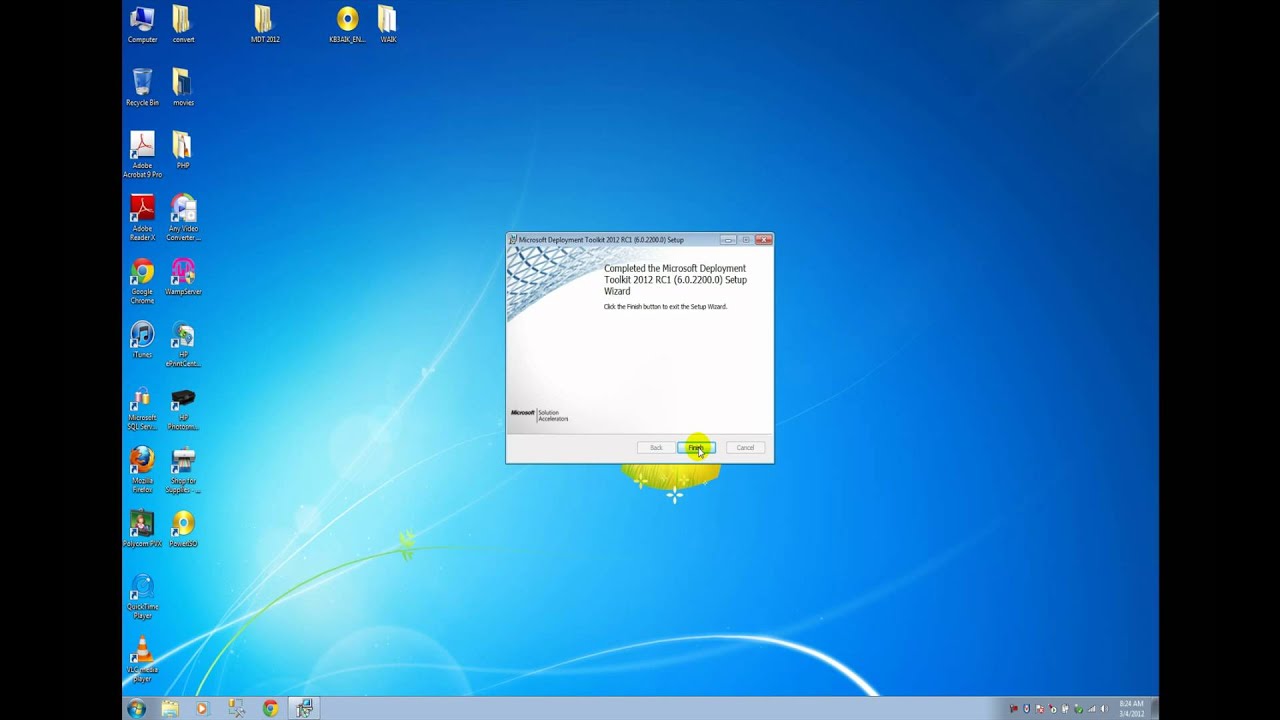The width and height of the screenshot is (1280, 720).
Task: Minimize the MDT 2012 Setup window
Action: coord(729,240)
